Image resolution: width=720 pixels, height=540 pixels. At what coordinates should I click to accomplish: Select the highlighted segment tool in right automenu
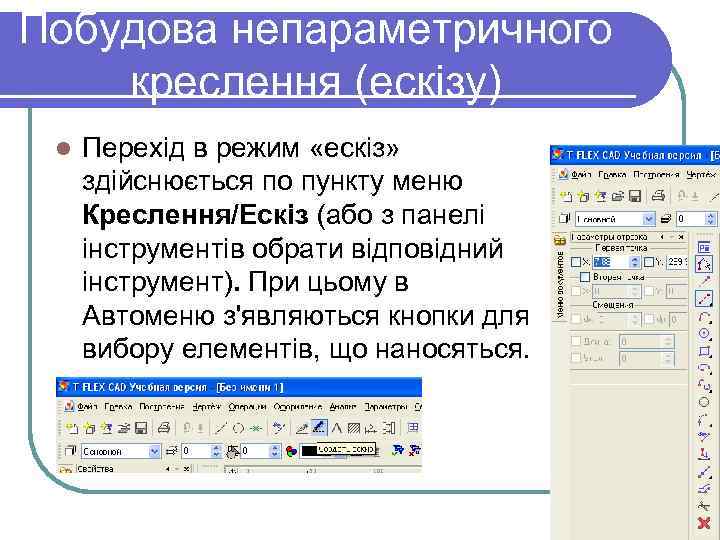pyautogui.click(x=704, y=298)
